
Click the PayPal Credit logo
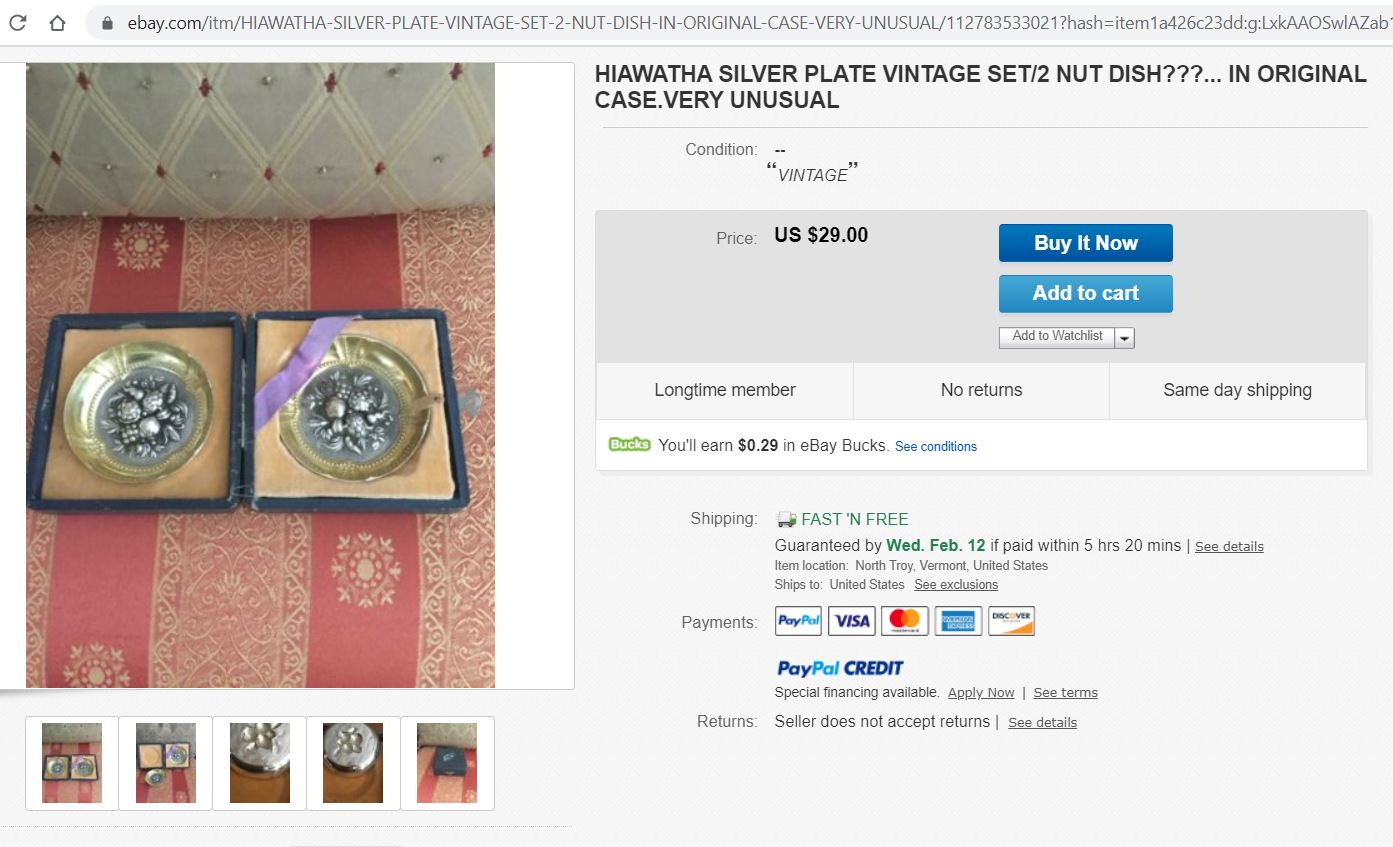coord(838,667)
